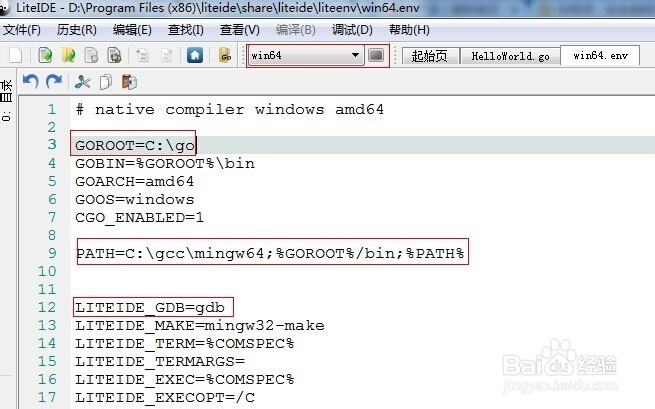Viewport: 655px width, 409px height.
Task: Click the grayed-out document icon before Home
Action: pyautogui.click(x=167, y=55)
